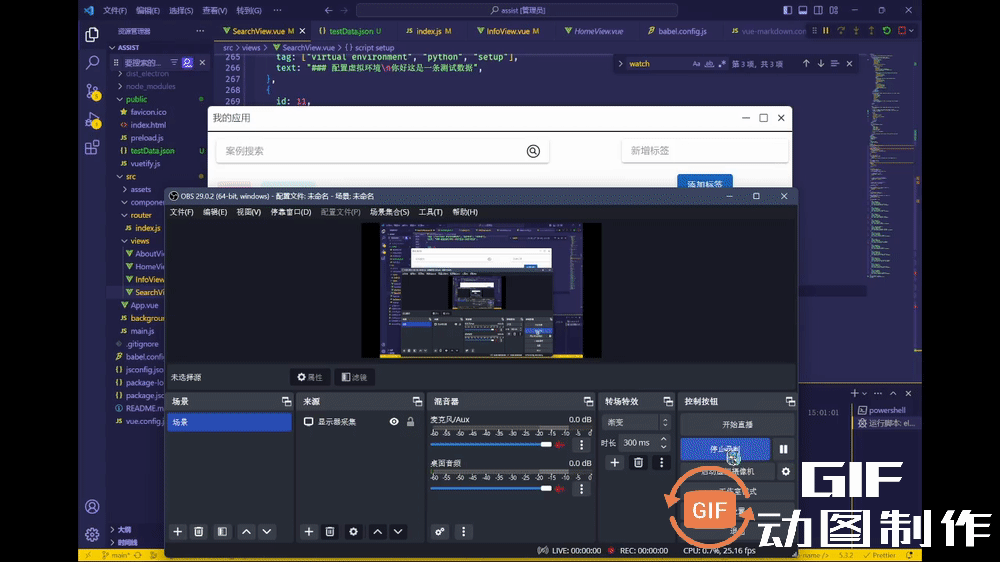Open the Source Control view in VS Code
Image resolution: width=1000 pixels, height=562 pixels.
tap(92, 91)
